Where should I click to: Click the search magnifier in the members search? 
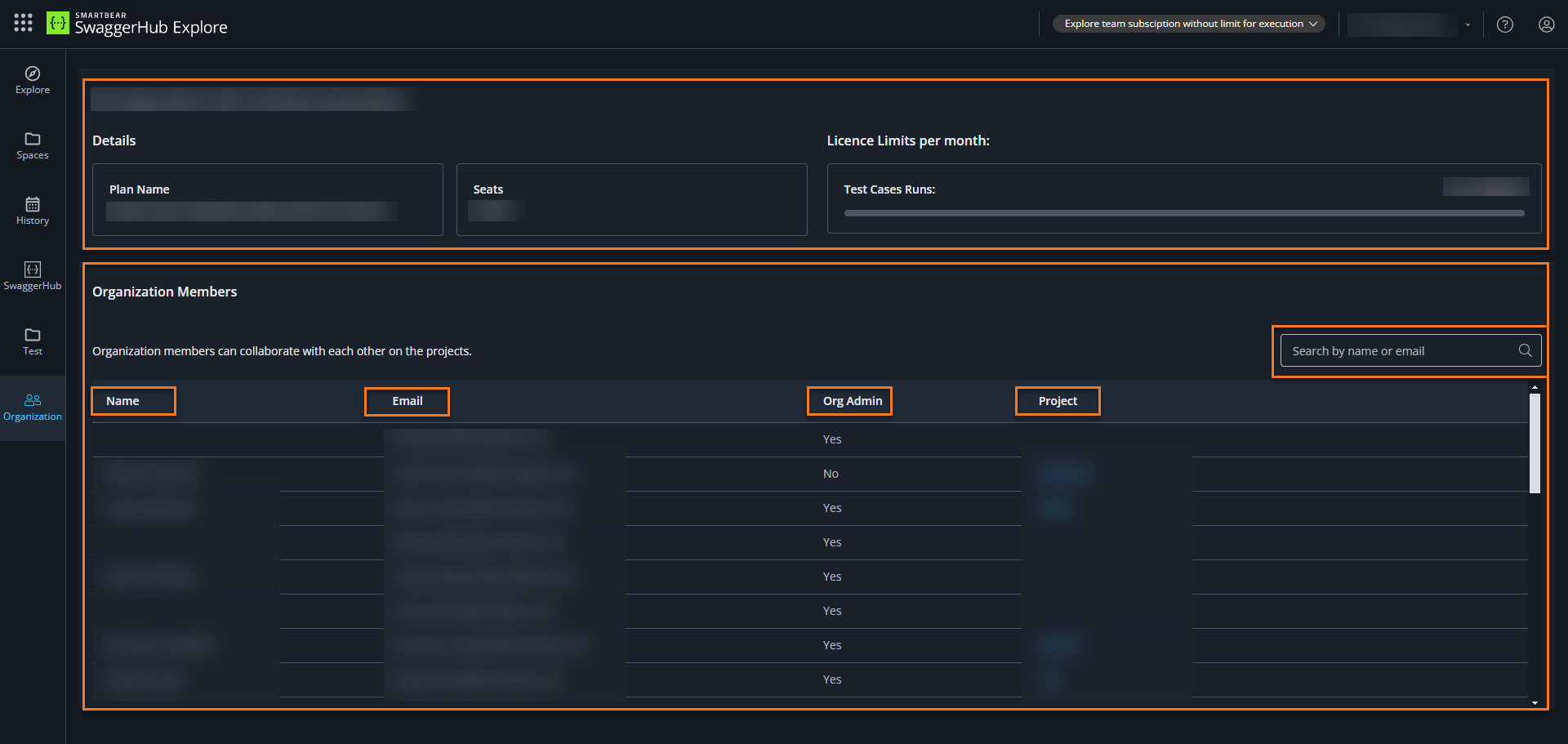[1525, 350]
